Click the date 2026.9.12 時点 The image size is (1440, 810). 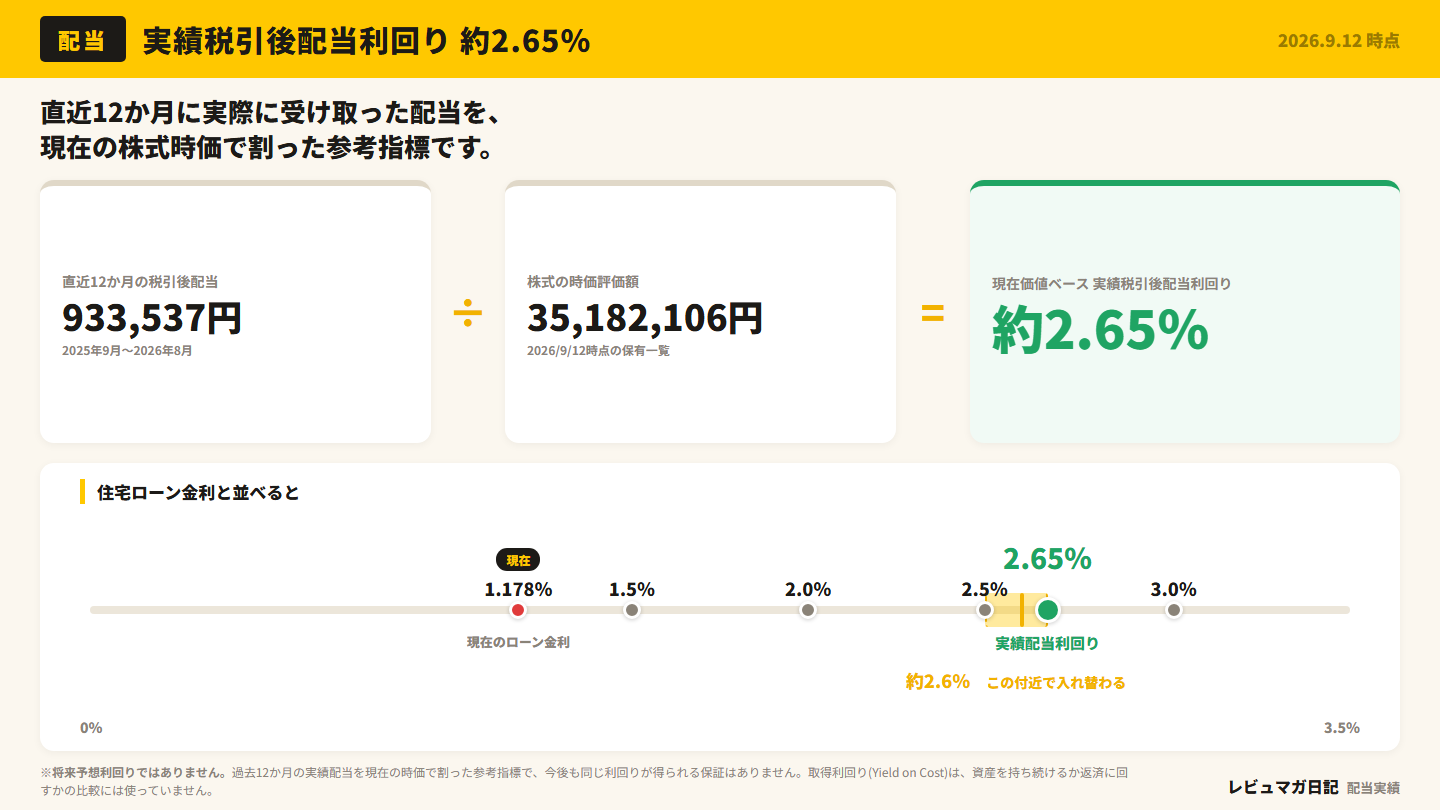click(1338, 41)
